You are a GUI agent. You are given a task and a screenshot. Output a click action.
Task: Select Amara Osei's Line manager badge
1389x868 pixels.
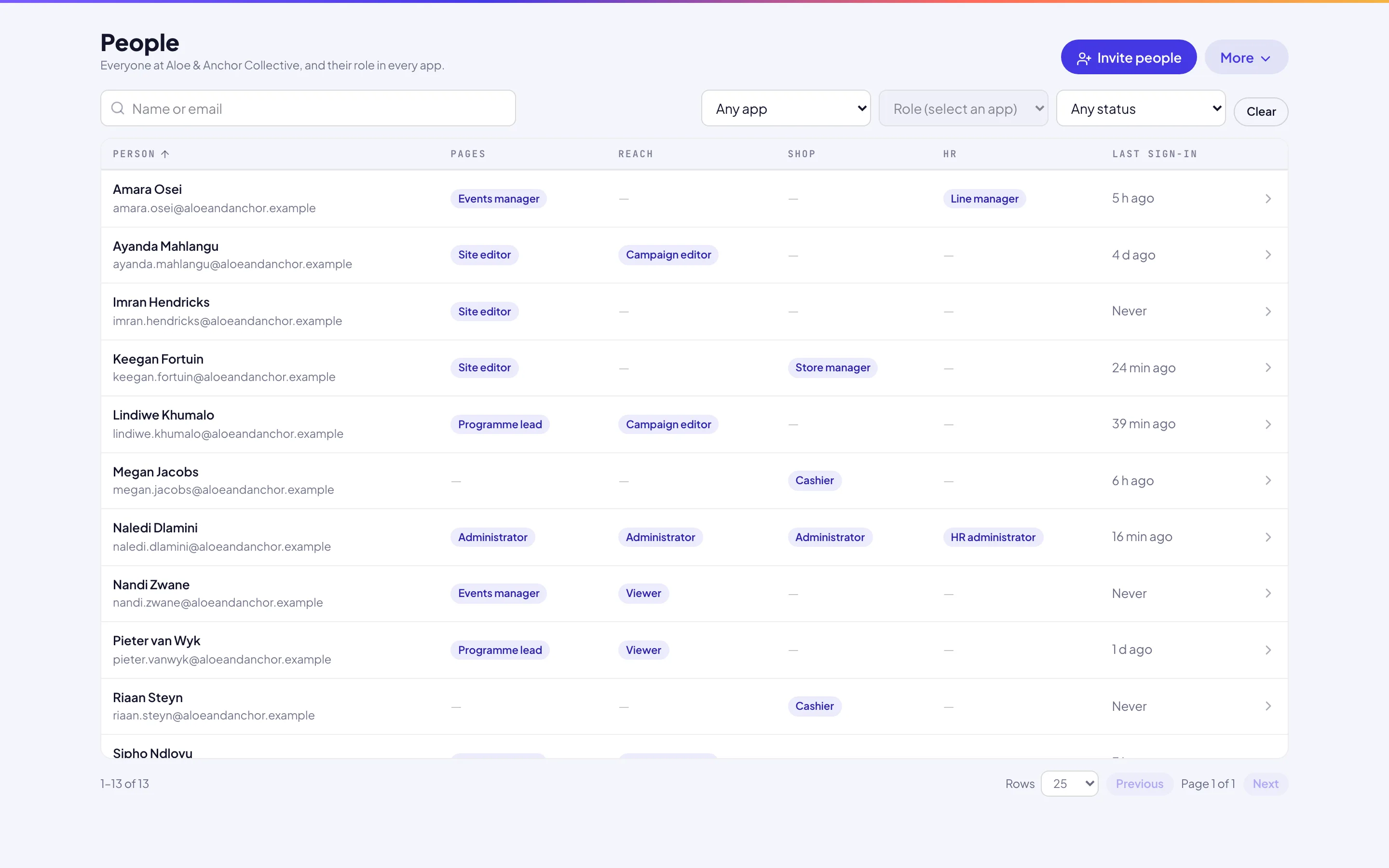(x=984, y=199)
